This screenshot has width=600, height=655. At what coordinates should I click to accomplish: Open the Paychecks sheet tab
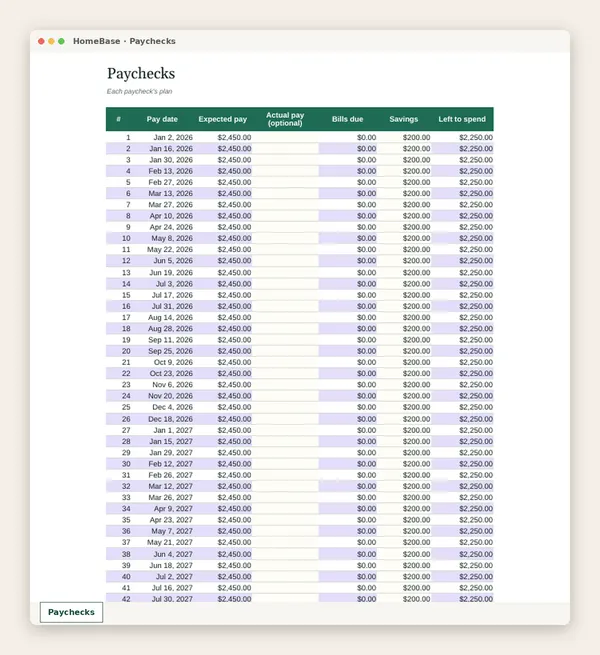[71, 612]
